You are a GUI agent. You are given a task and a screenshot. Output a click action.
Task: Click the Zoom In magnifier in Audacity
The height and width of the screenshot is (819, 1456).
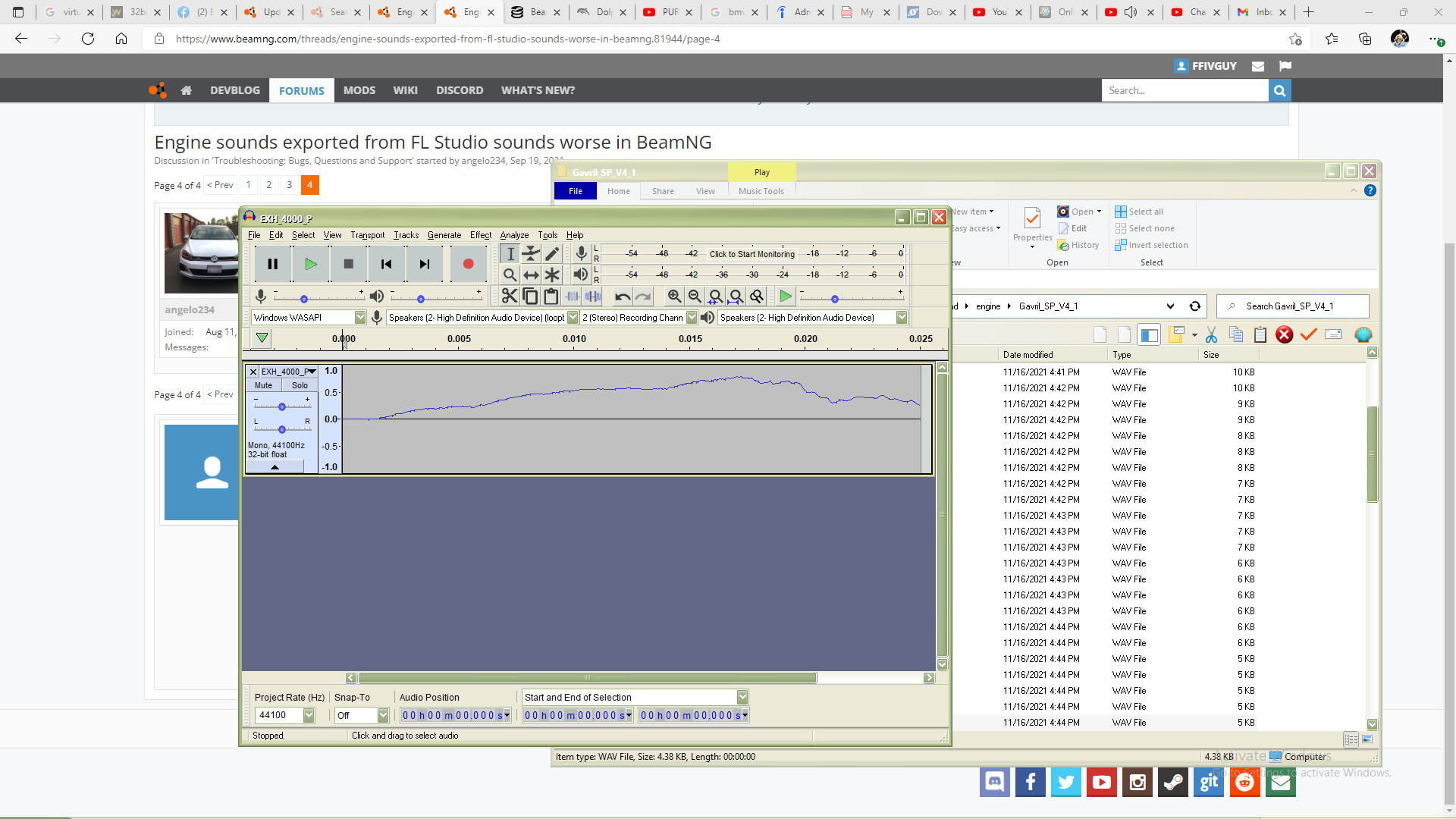pos(674,297)
